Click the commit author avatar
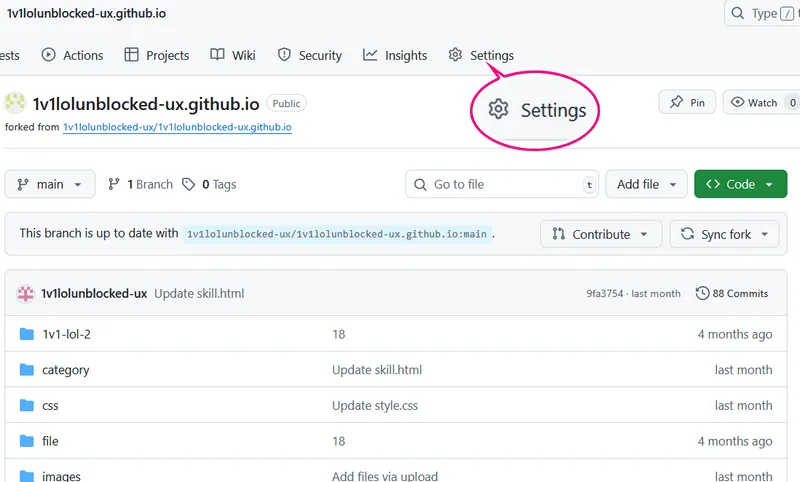Screen dimensions: 800x482 [x=26, y=293]
